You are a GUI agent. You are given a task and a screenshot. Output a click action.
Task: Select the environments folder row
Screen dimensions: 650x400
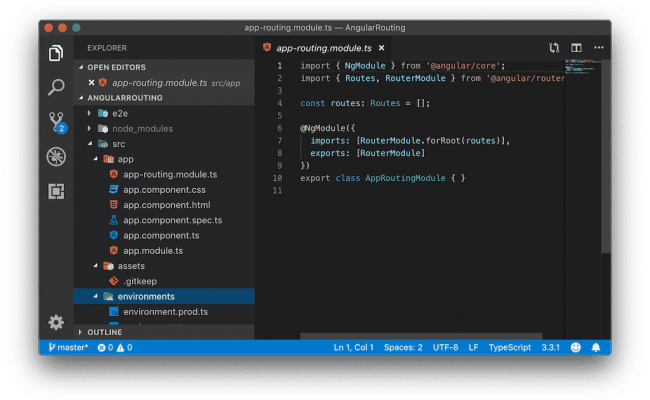164,296
